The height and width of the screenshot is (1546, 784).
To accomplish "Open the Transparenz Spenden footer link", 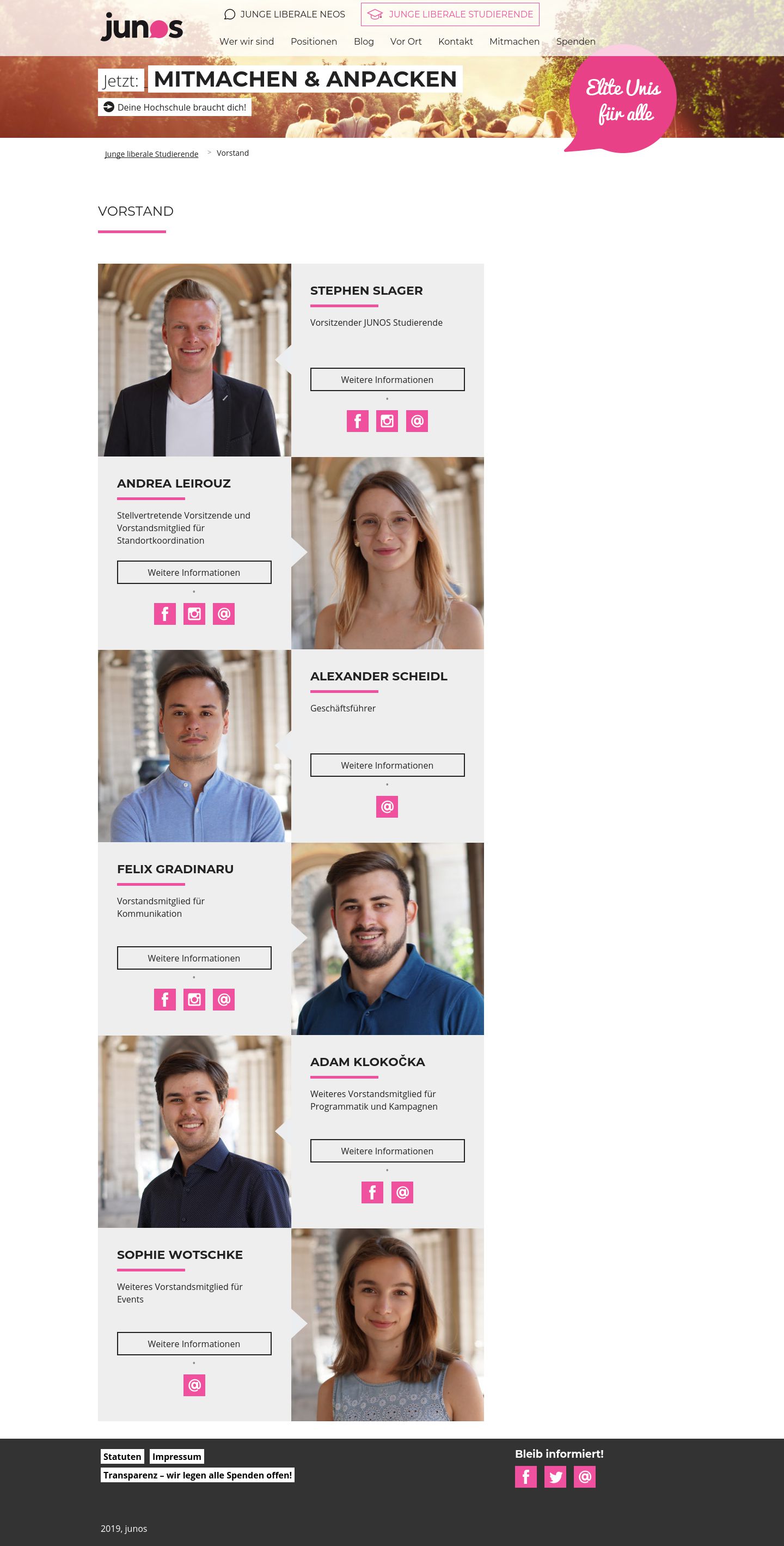I will point(197,1475).
